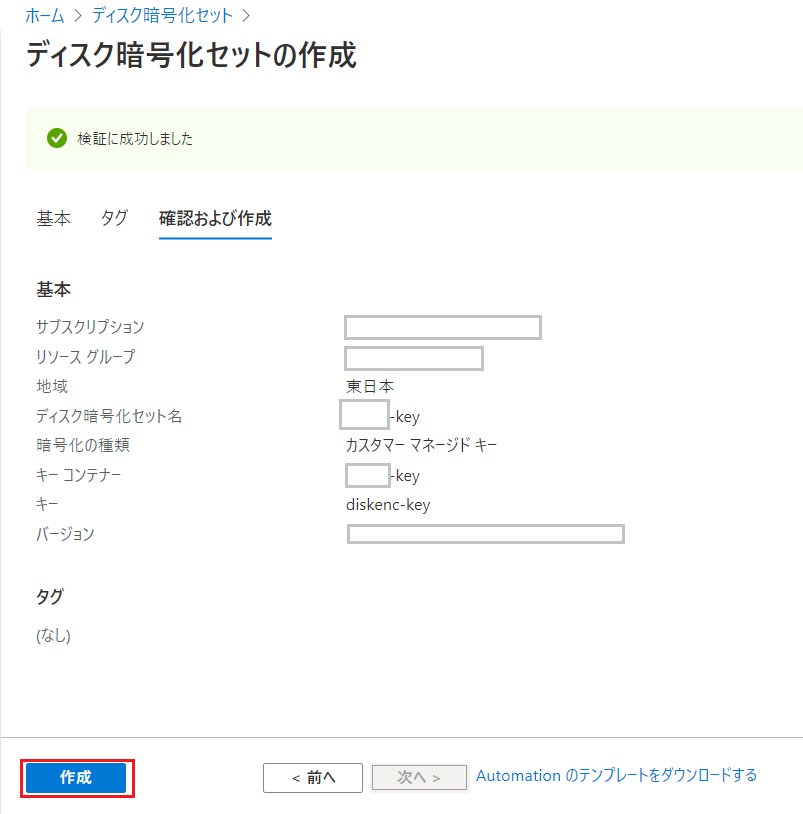
Task: Click the リソース グループ label
Action: pos(86,357)
